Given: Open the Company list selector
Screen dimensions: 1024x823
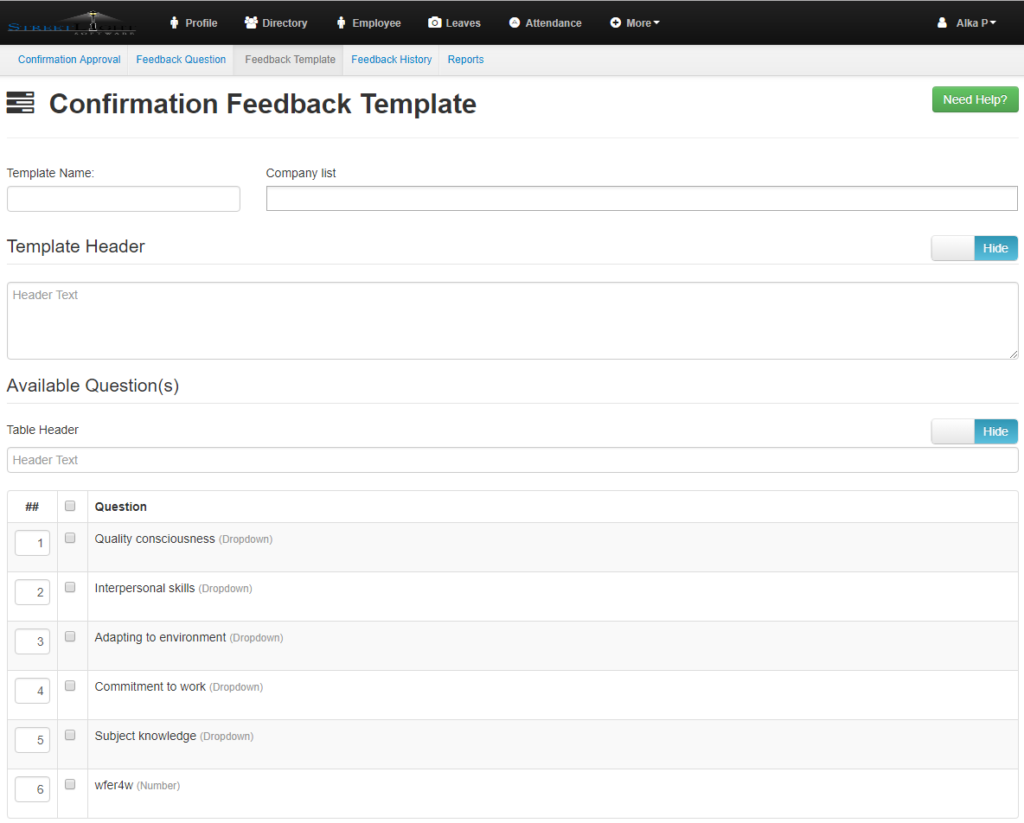Looking at the screenshot, I should (x=641, y=198).
